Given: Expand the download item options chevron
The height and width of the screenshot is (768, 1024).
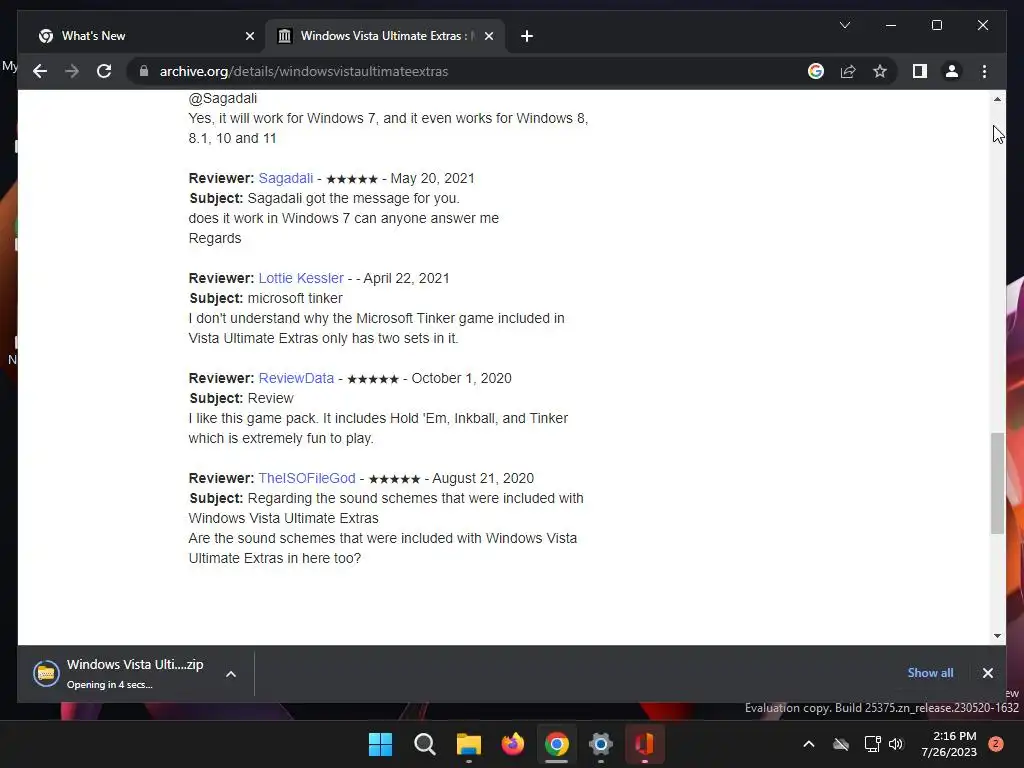Looking at the screenshot, I should (231, 674).
